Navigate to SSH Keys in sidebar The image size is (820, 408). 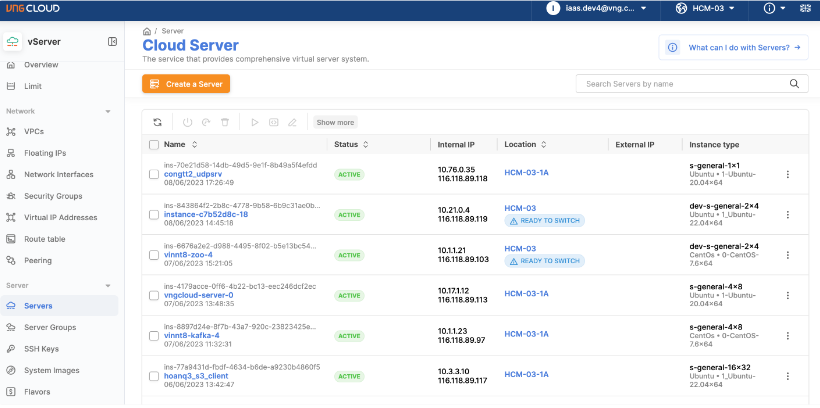point(42,348)
